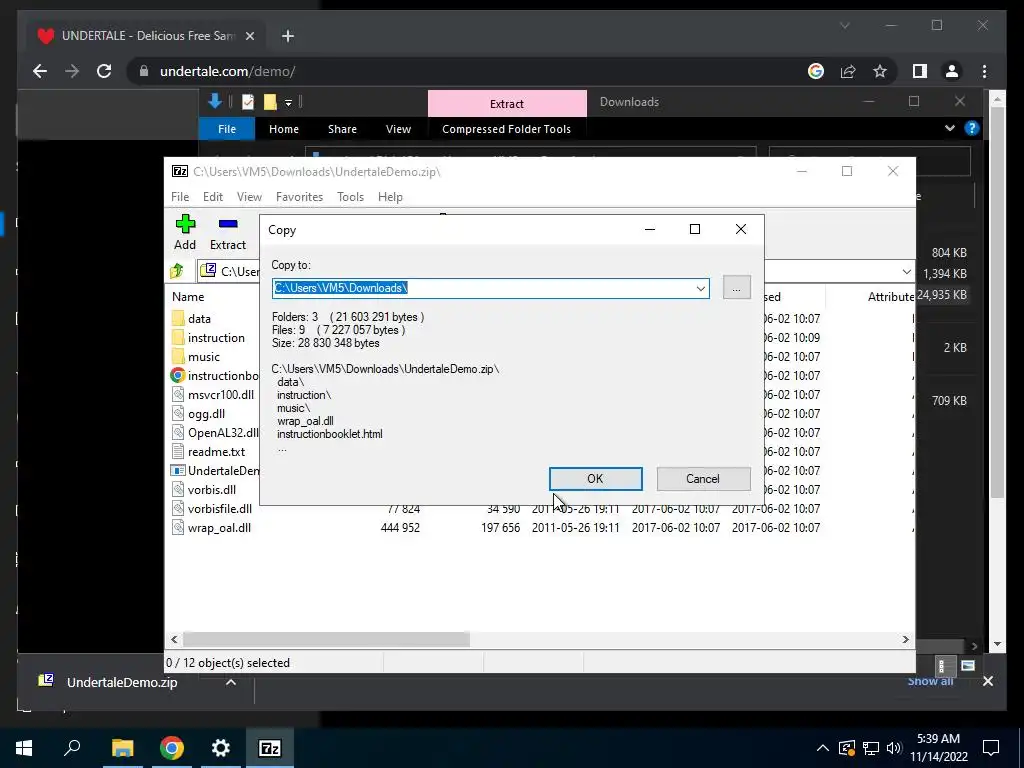Image resolution: width=1024 pixels, height=768 pixels.
Task: Click the Attributes column header
Action: point(891,296)
